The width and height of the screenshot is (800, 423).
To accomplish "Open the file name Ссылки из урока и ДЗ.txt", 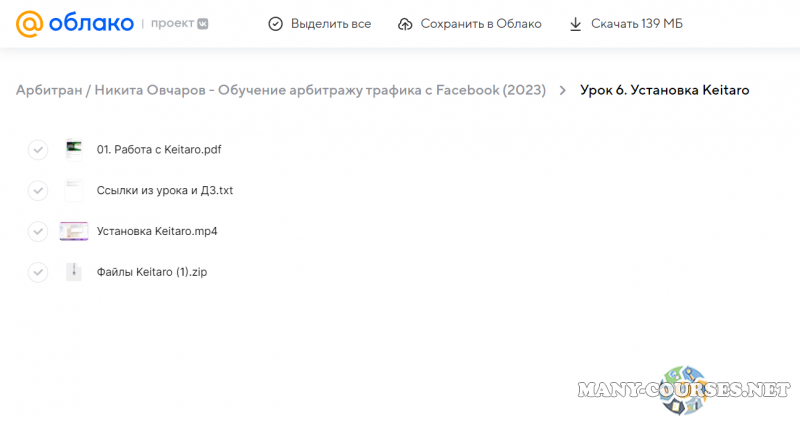I will coord(165,190).
